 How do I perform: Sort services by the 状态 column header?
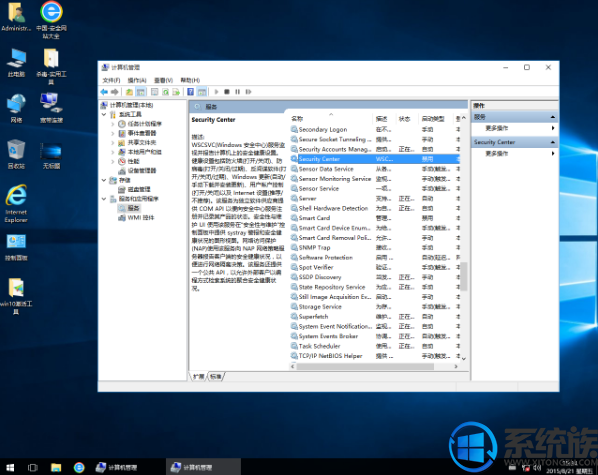point(407,119)
